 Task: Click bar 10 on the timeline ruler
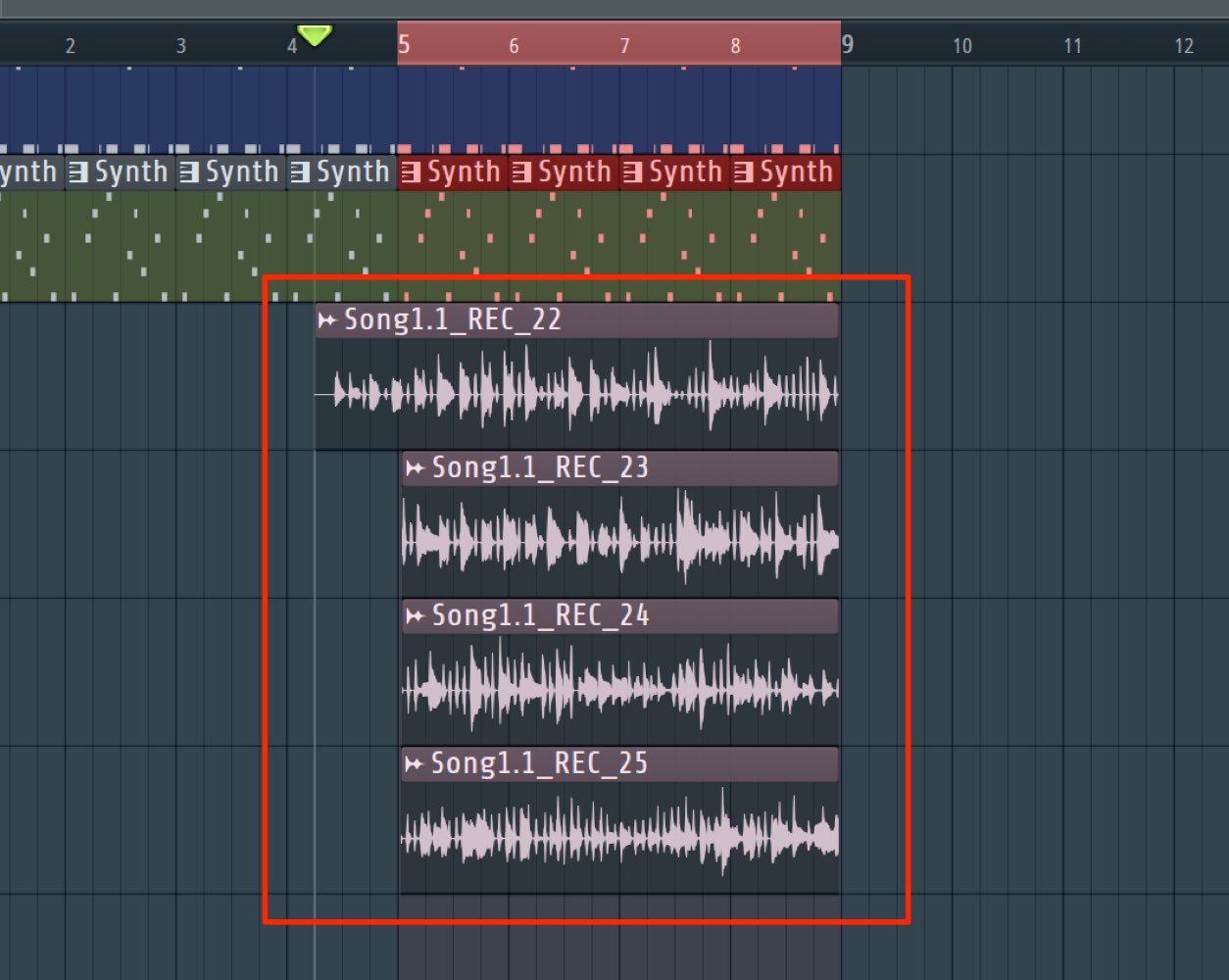962,46
